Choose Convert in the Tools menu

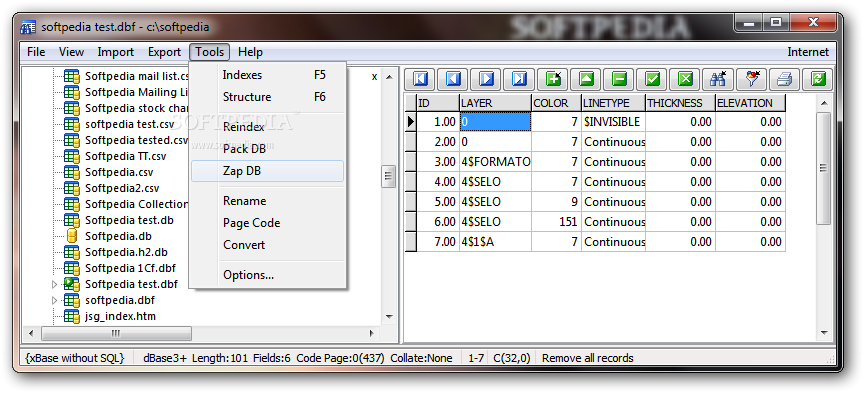click(267, 245)
